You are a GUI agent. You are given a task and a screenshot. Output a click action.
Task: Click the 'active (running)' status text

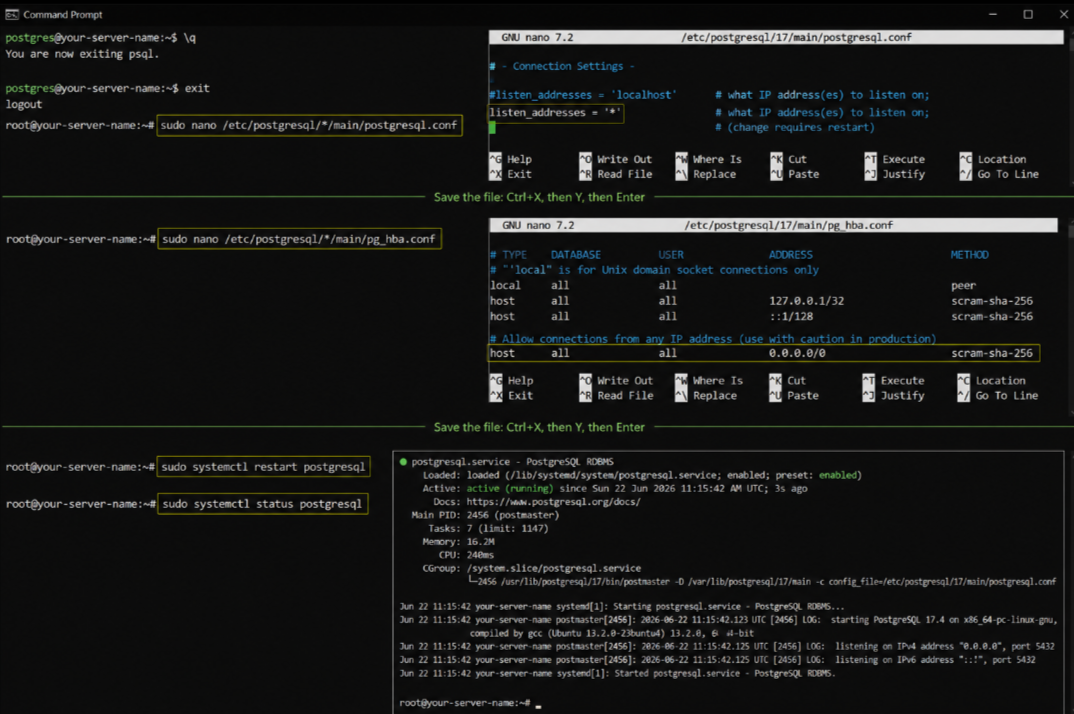tap(510, 489)
